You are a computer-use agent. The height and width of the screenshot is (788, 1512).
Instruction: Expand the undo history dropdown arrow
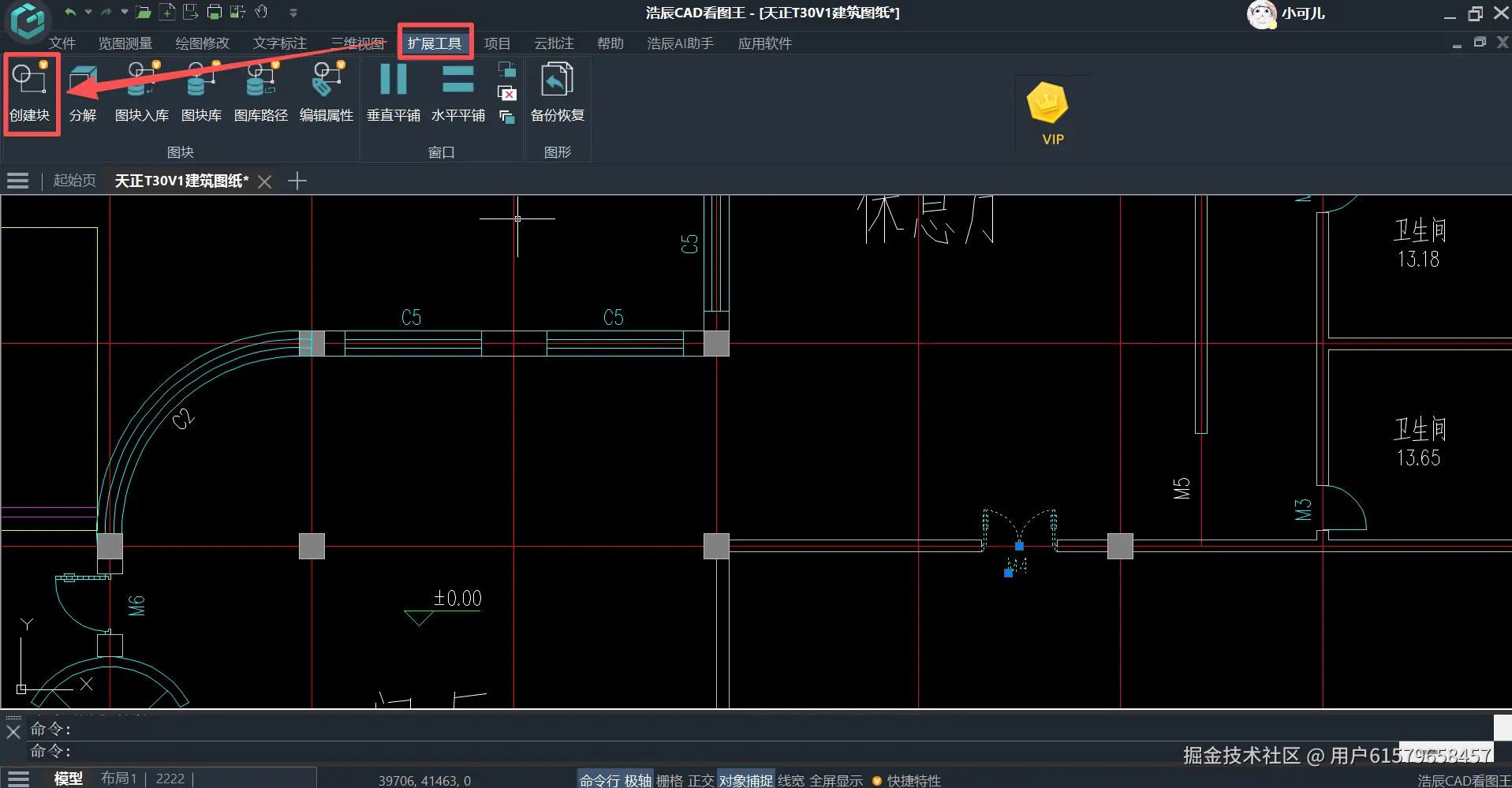tap(88, 12)
